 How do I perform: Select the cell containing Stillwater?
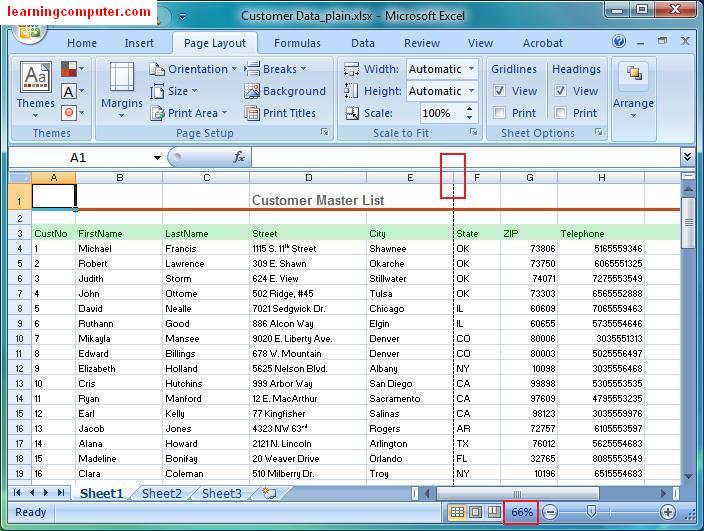click(410, 278)
